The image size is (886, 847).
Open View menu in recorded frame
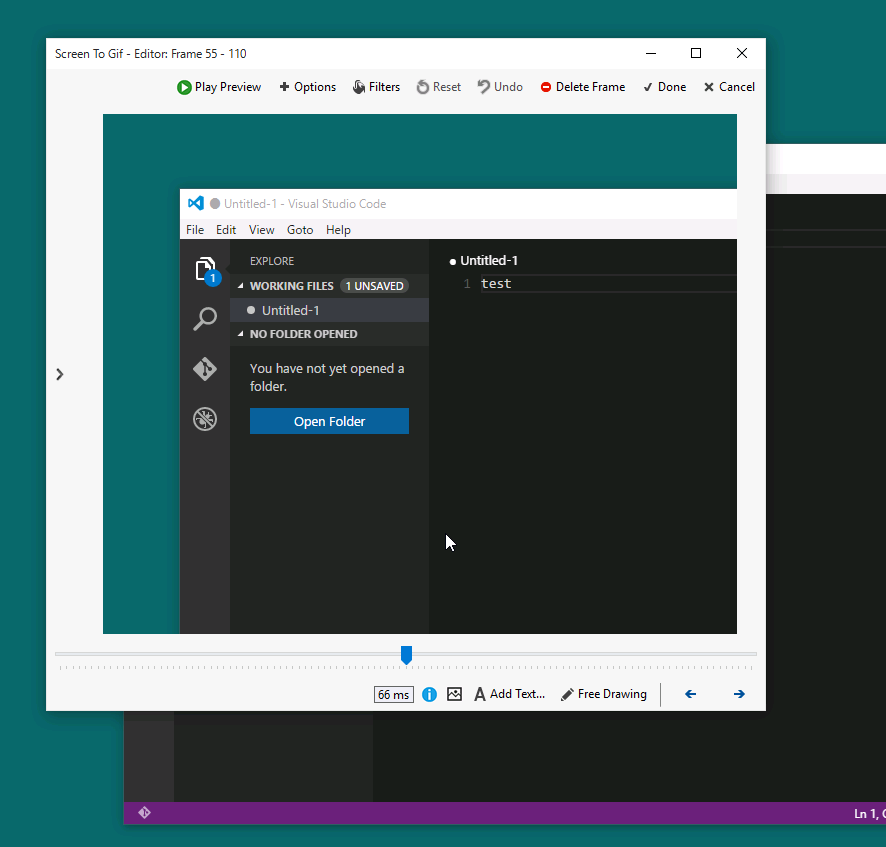pyautogui.click(x=262, y=230)
